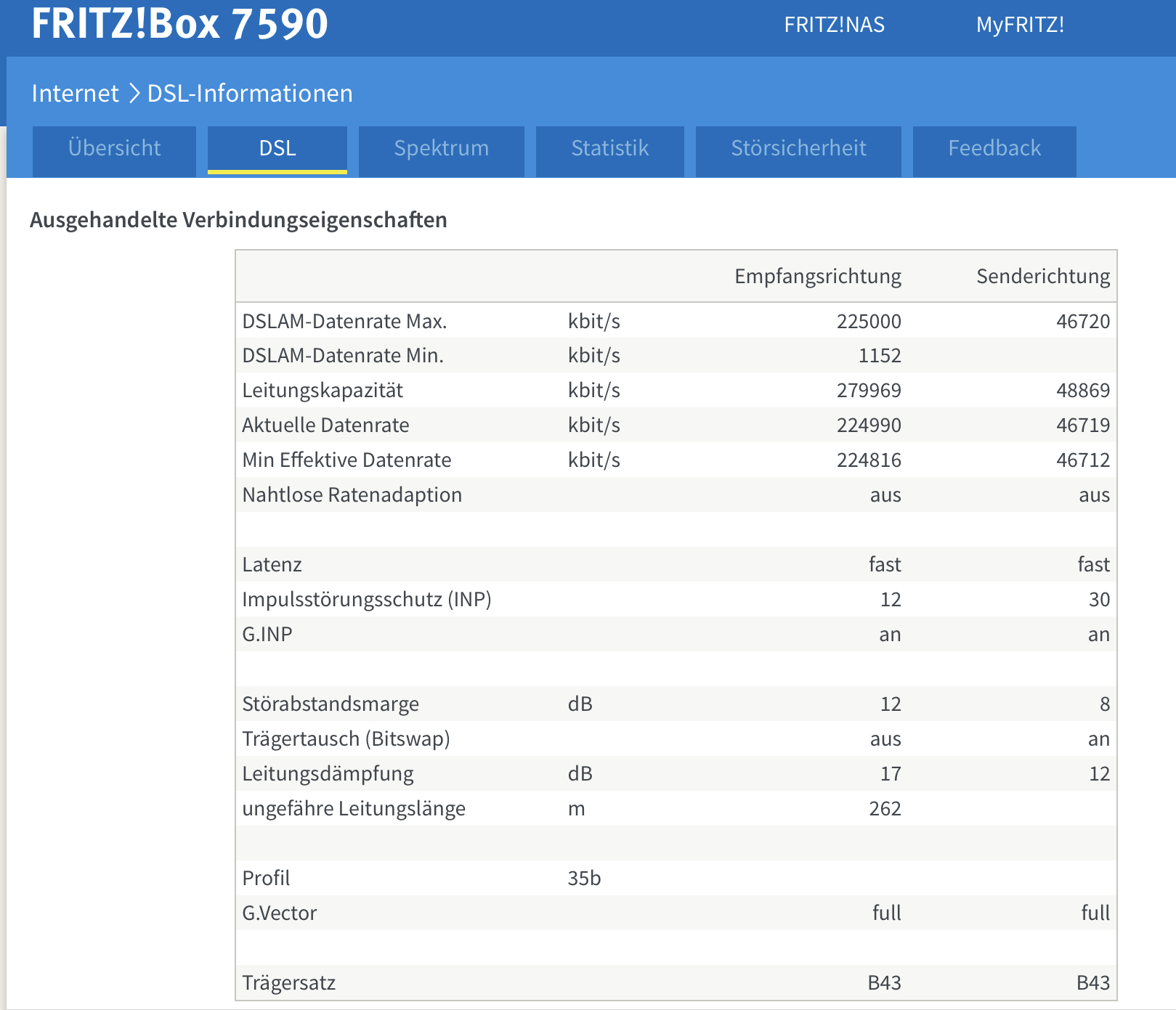Select the value 46720
This screenshot has width=1176, height=1010.
(1083, 321)
